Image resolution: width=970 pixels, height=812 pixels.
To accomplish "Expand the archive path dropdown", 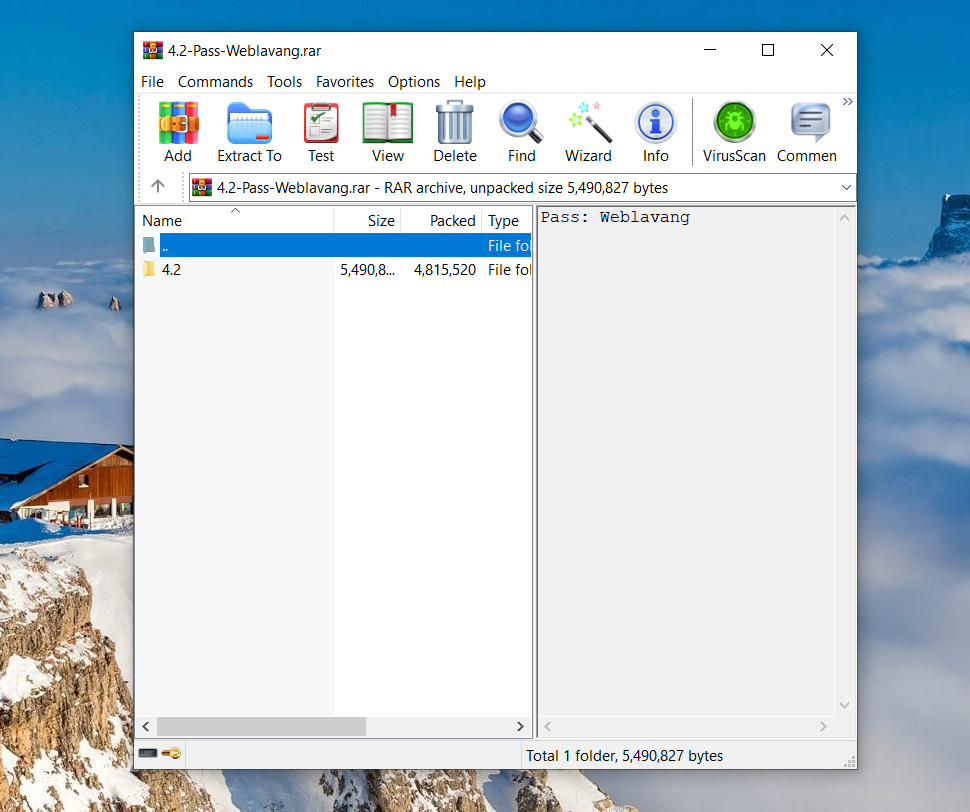I will (x=847, y=187).
